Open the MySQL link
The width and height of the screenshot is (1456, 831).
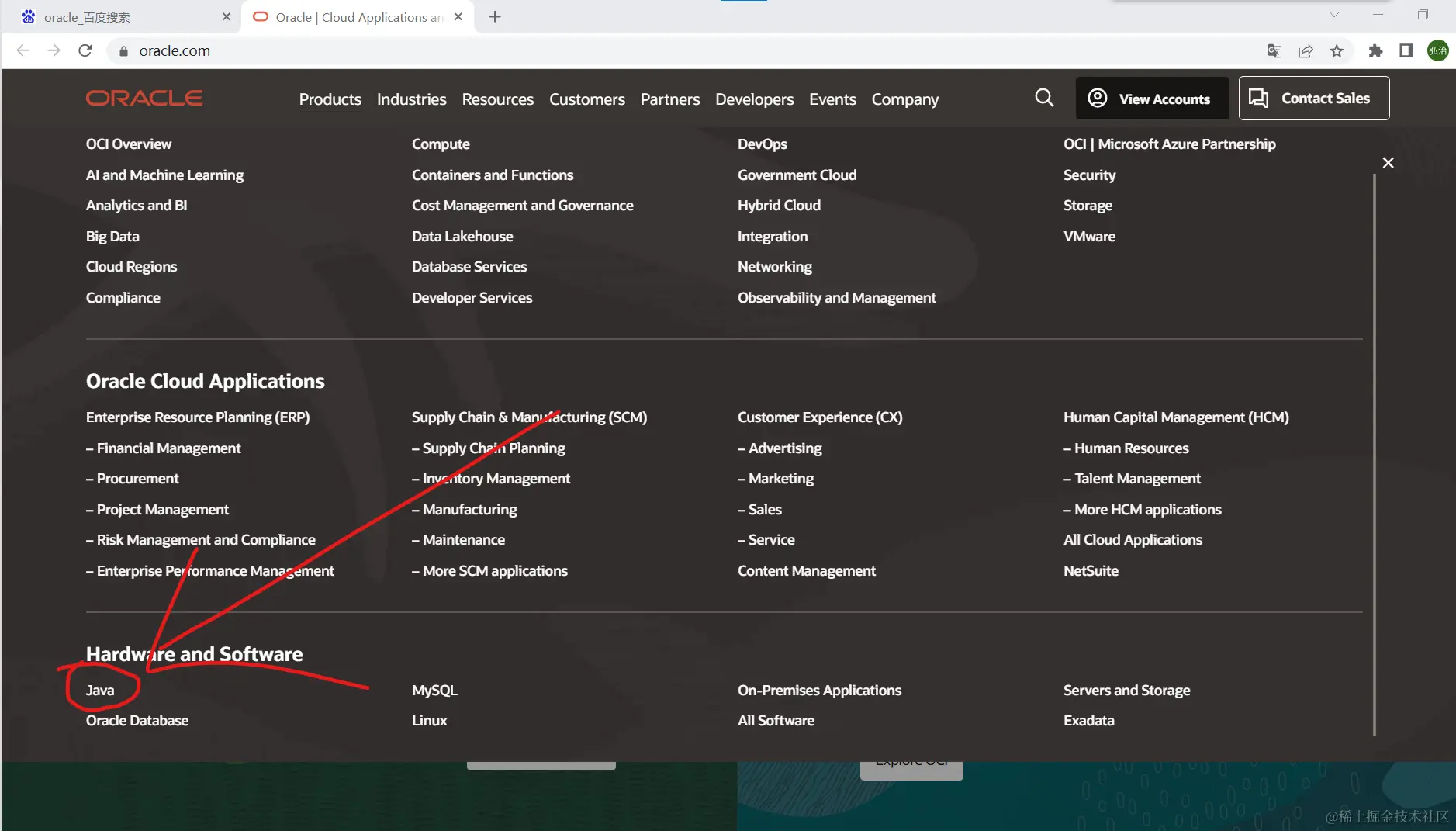(x=434, y=690)
